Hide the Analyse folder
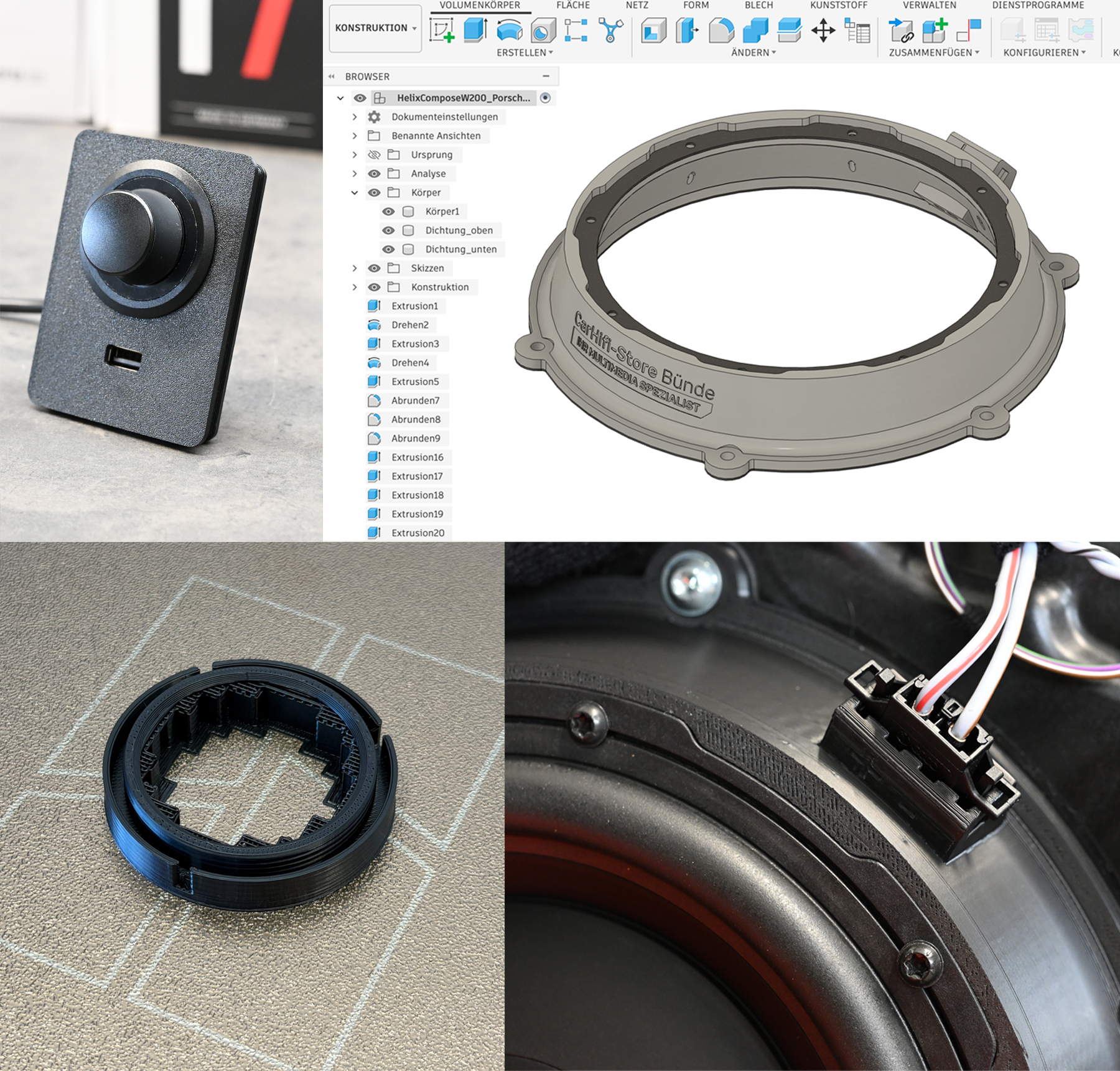The image size is (1120, 1071). (x=374, y=174)
